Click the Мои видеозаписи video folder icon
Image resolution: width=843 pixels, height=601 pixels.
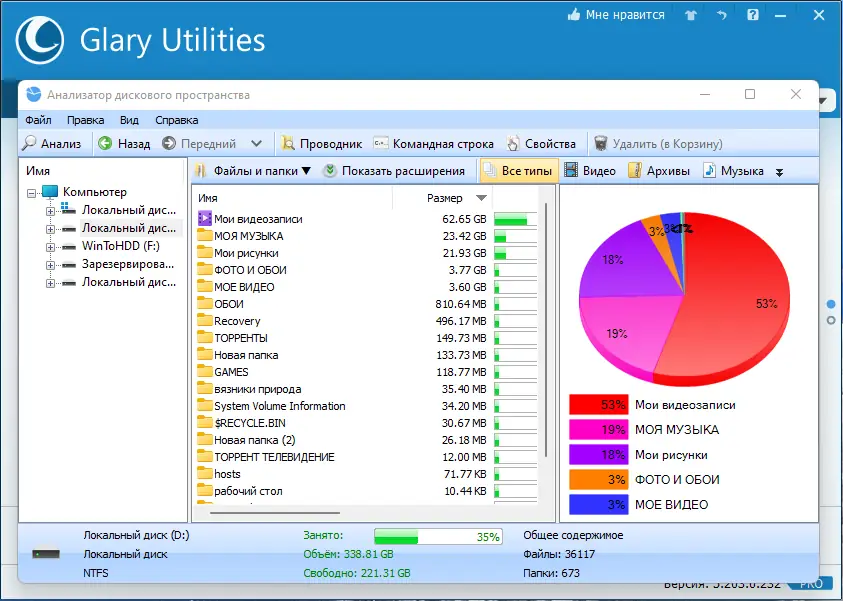click(x=205, y=218)
